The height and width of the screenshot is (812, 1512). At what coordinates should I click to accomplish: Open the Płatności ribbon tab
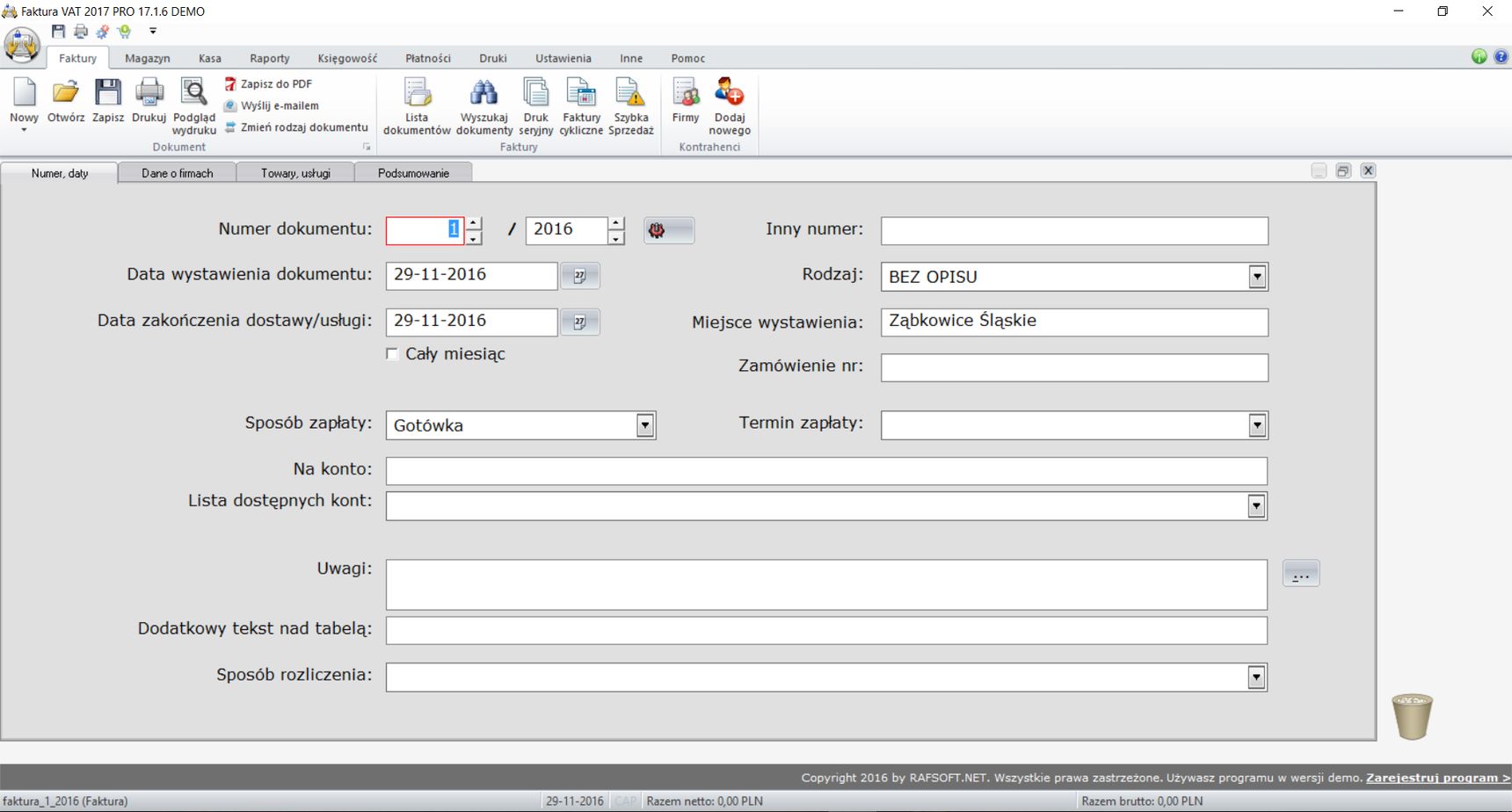(428, 58)
